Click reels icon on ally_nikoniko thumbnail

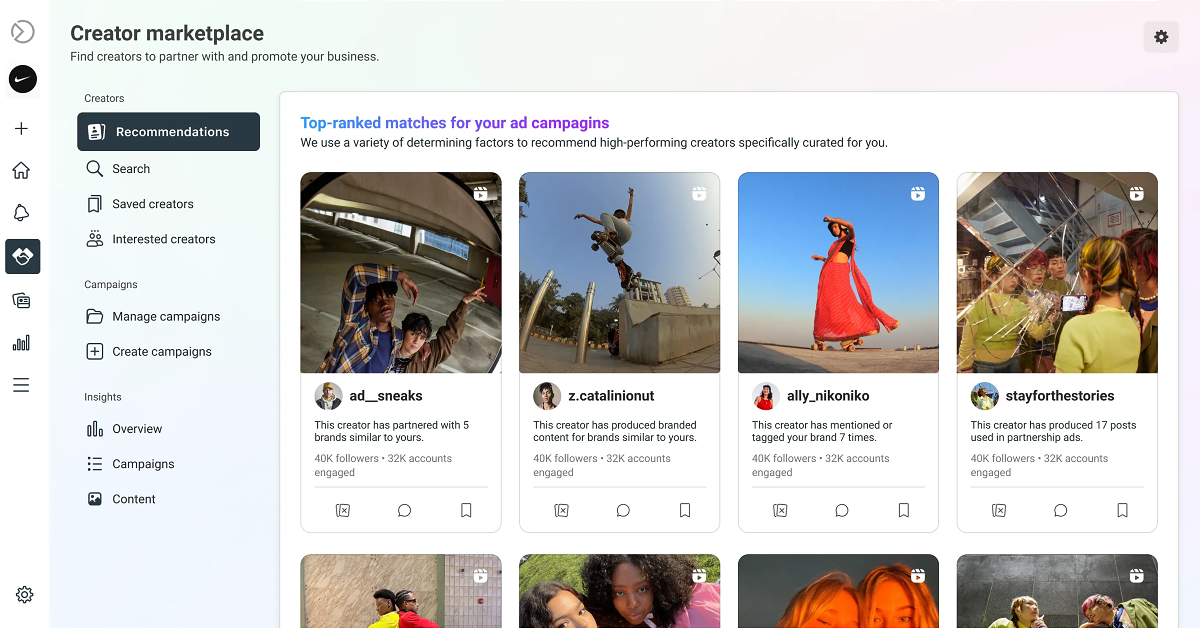tap(918, 194)
